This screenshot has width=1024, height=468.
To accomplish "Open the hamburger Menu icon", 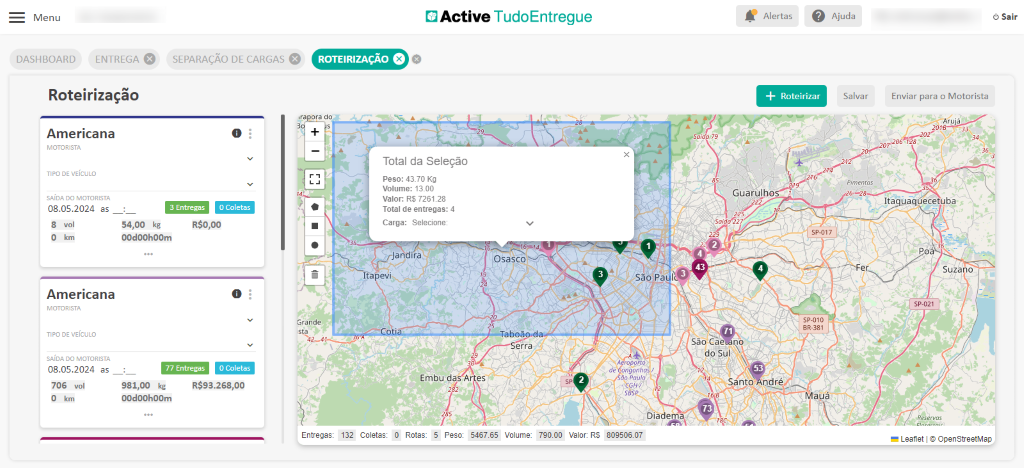I will 17,18.
